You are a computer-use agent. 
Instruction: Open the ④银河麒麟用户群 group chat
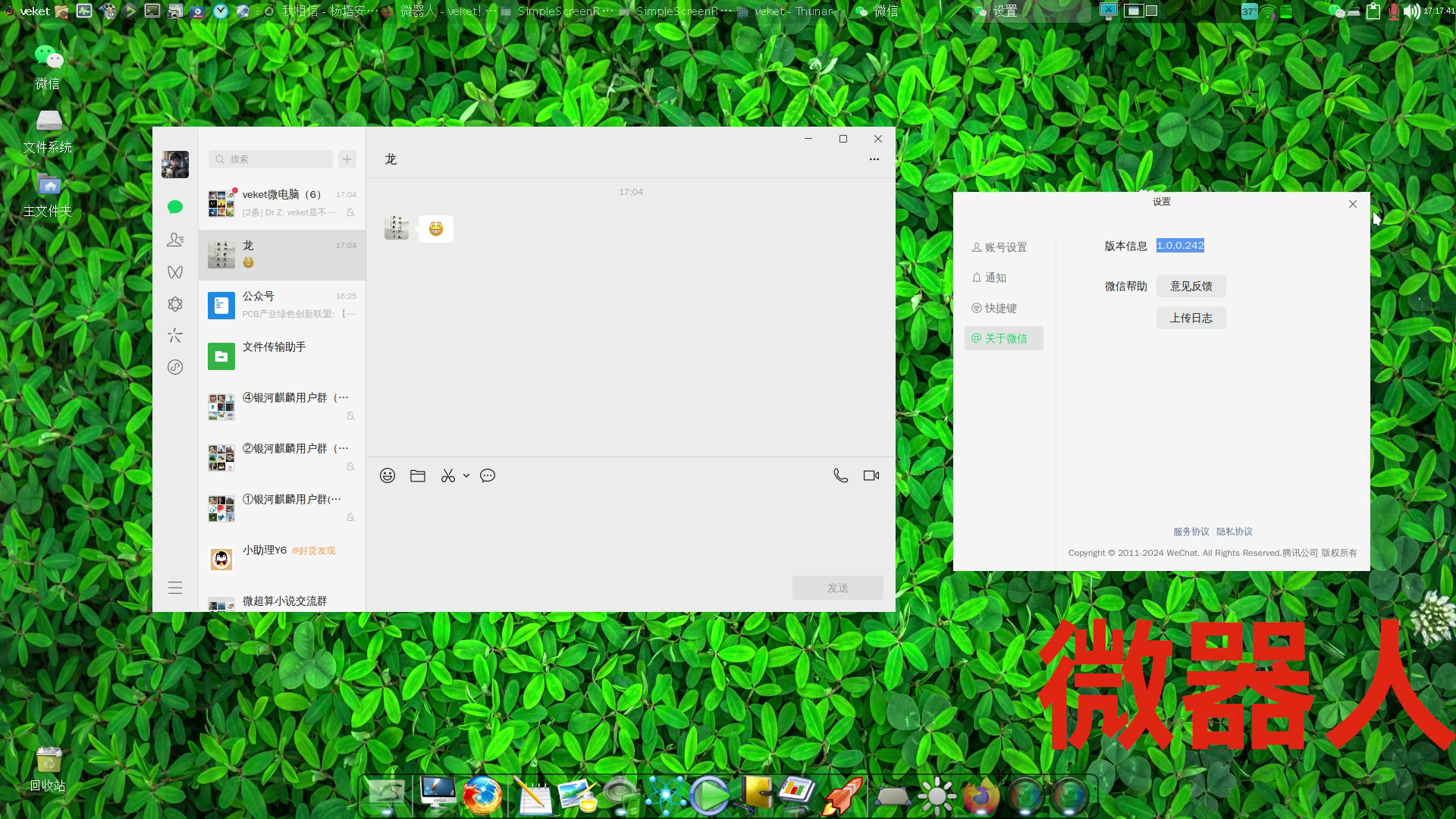(282, 407)
